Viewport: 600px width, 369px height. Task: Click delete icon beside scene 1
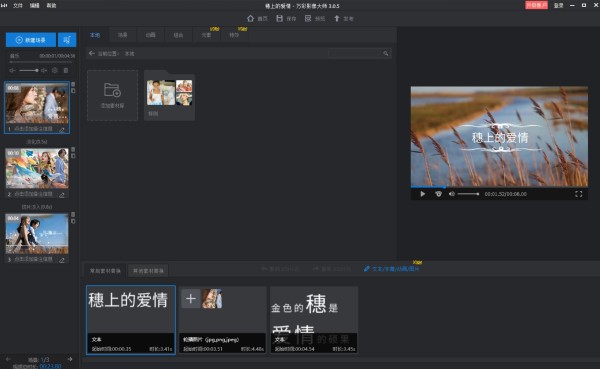pos(73,84)
